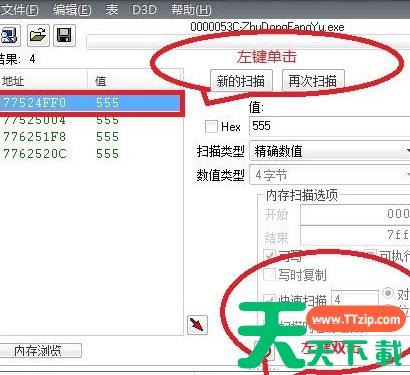
Task: Click the red arrow add-address icon
Action: [x=197, y=325]
